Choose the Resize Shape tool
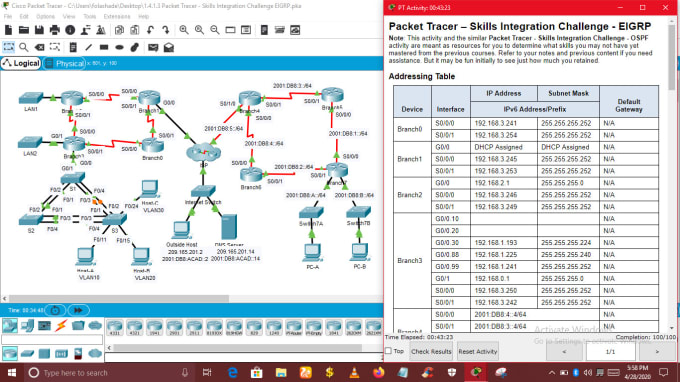The image size is (680, 382). (x=55, y=47)
